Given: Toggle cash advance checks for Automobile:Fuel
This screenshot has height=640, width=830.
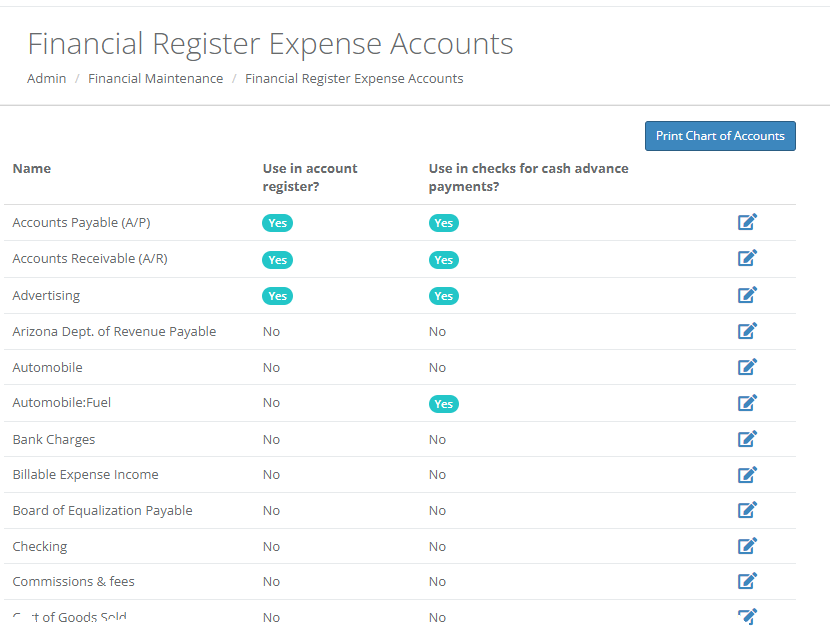Looking at the screenshot, I should click(x=443, y=403).
